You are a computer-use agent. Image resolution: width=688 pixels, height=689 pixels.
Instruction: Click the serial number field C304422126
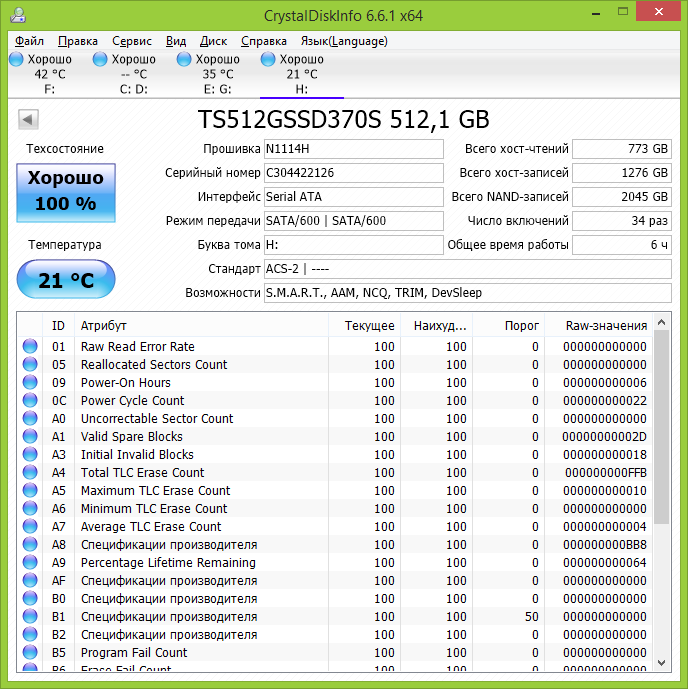[x=354, y=173]
